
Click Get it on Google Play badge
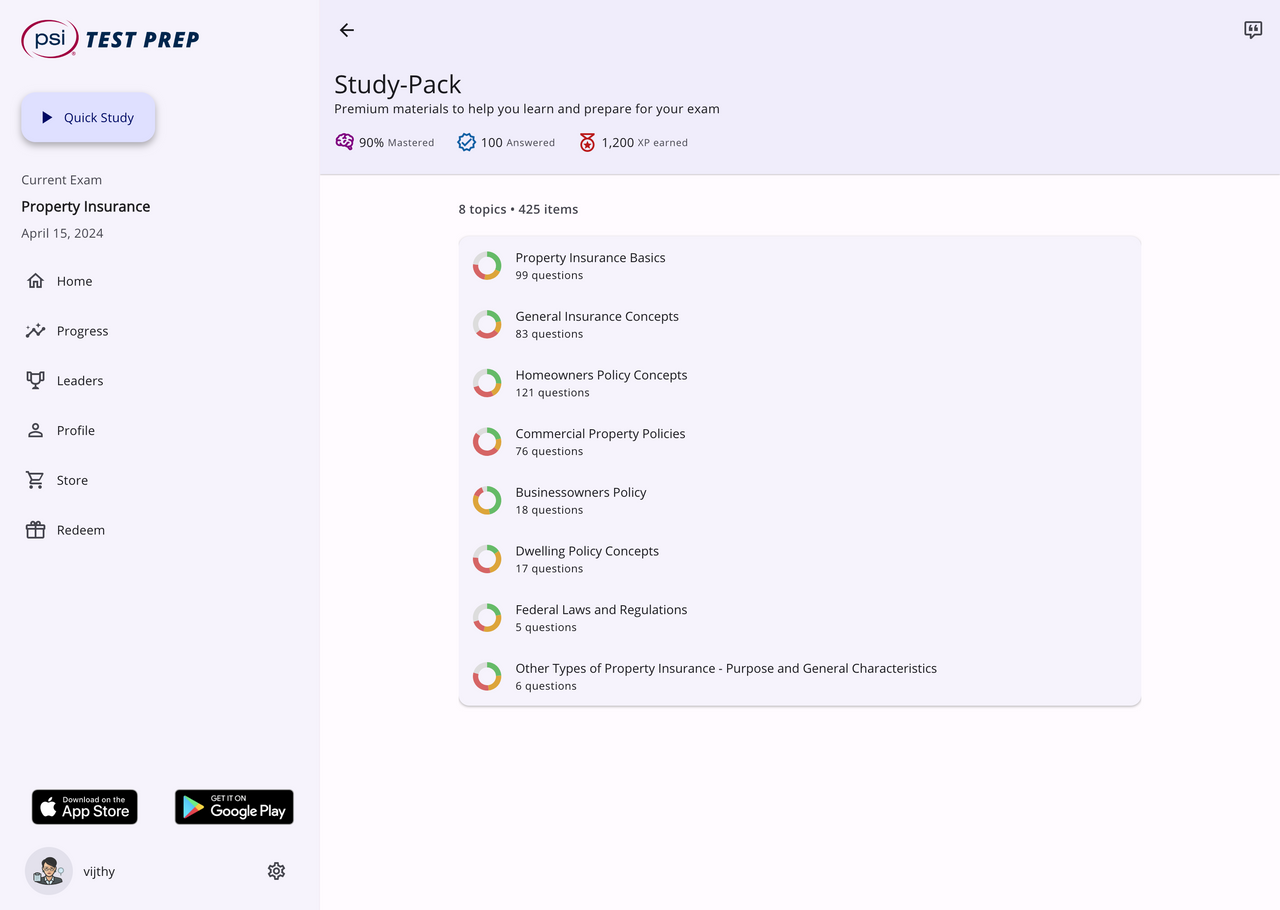pyautogui.click(x=234, y=807)
